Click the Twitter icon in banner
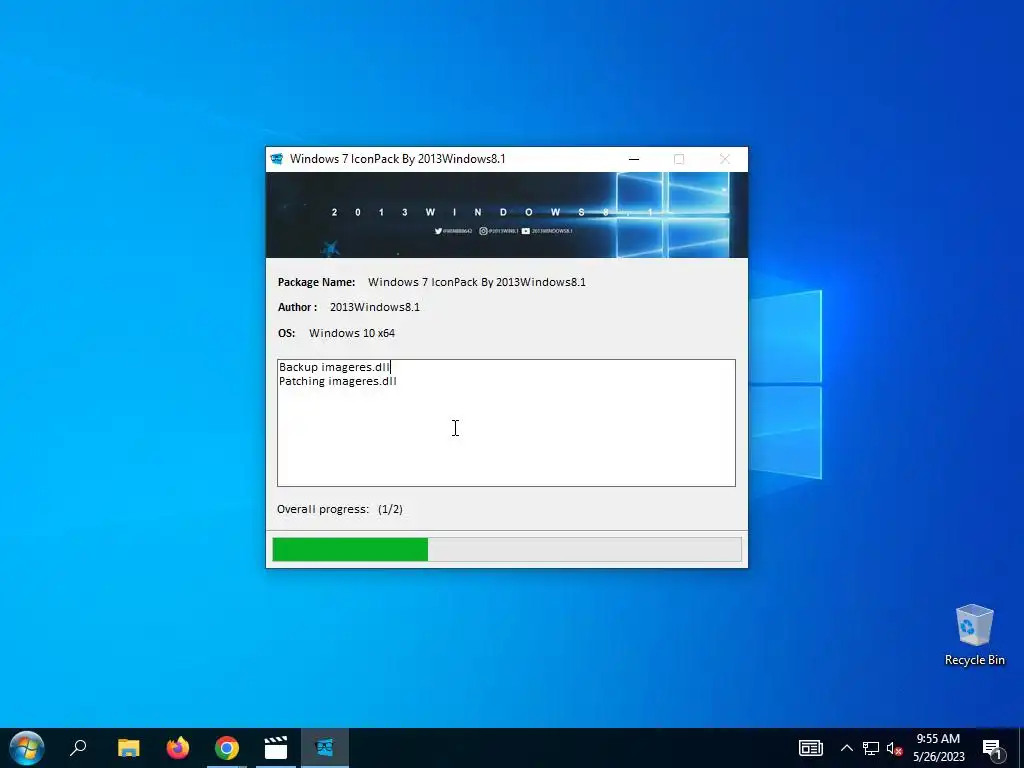Screen dimensions: 1024x768 tap(438, 231)
